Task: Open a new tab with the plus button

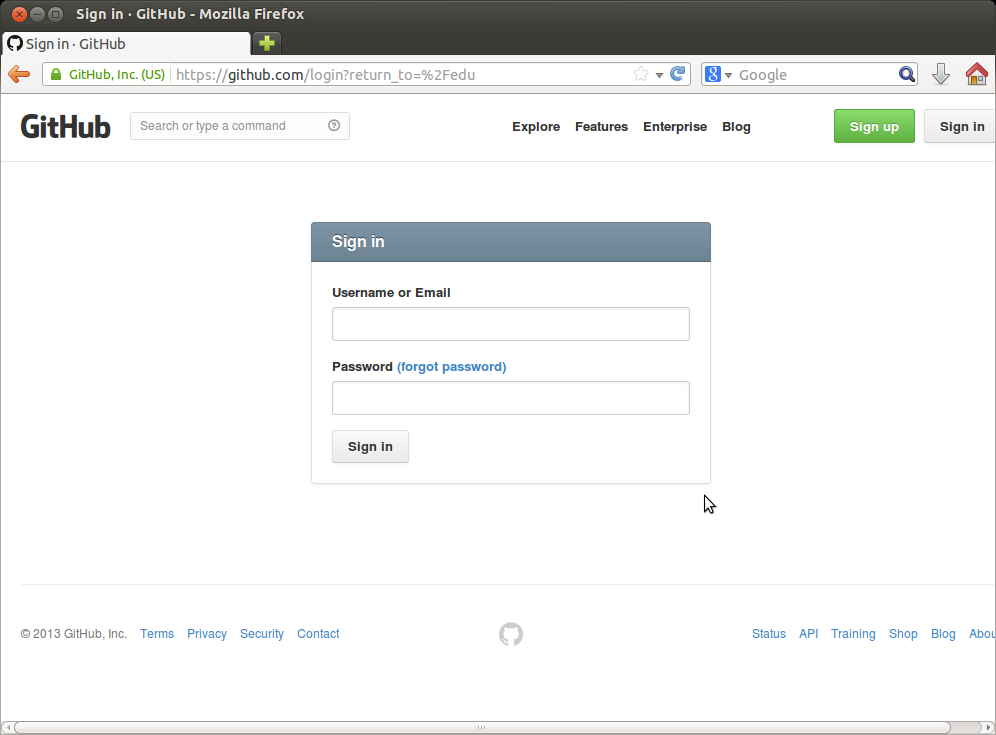Action: (x=267, y=43)
